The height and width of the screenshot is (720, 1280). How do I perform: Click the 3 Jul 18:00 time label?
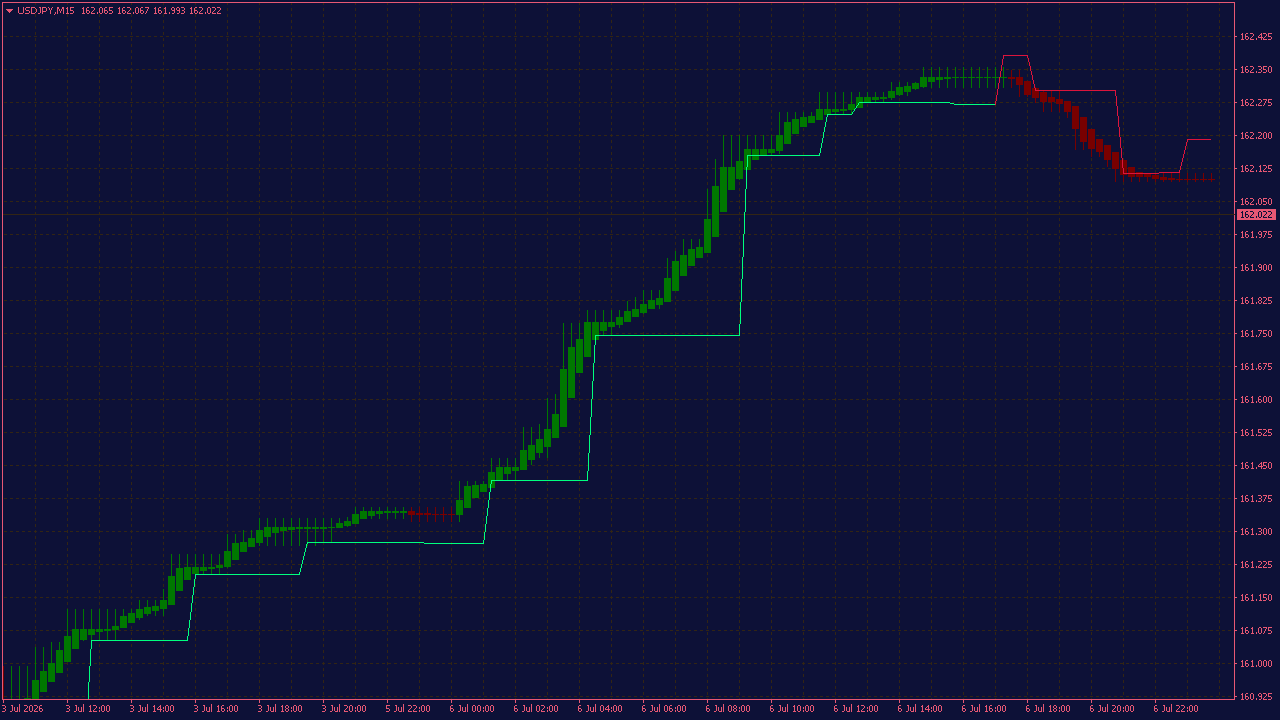[280, 709]
